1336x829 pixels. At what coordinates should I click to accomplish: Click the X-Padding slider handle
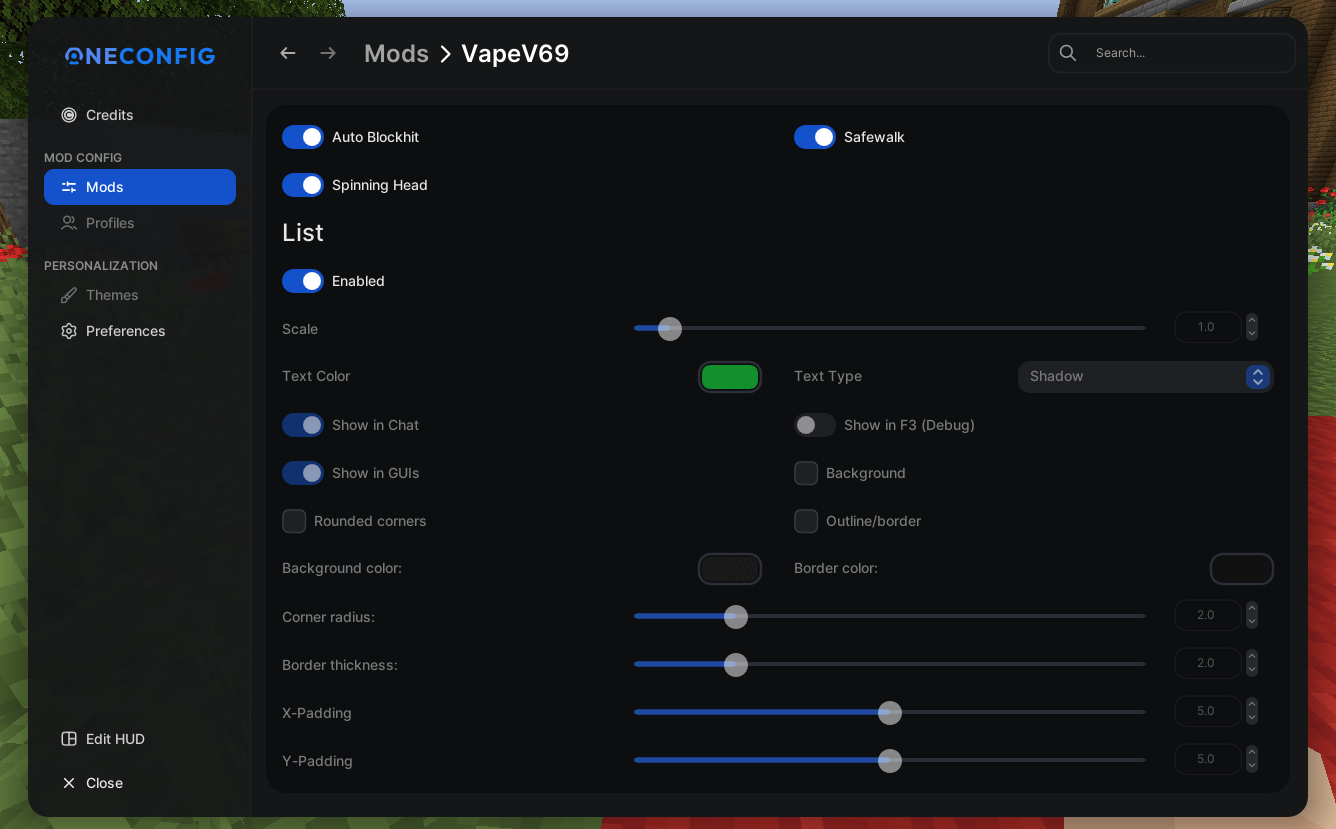[890, 713]
